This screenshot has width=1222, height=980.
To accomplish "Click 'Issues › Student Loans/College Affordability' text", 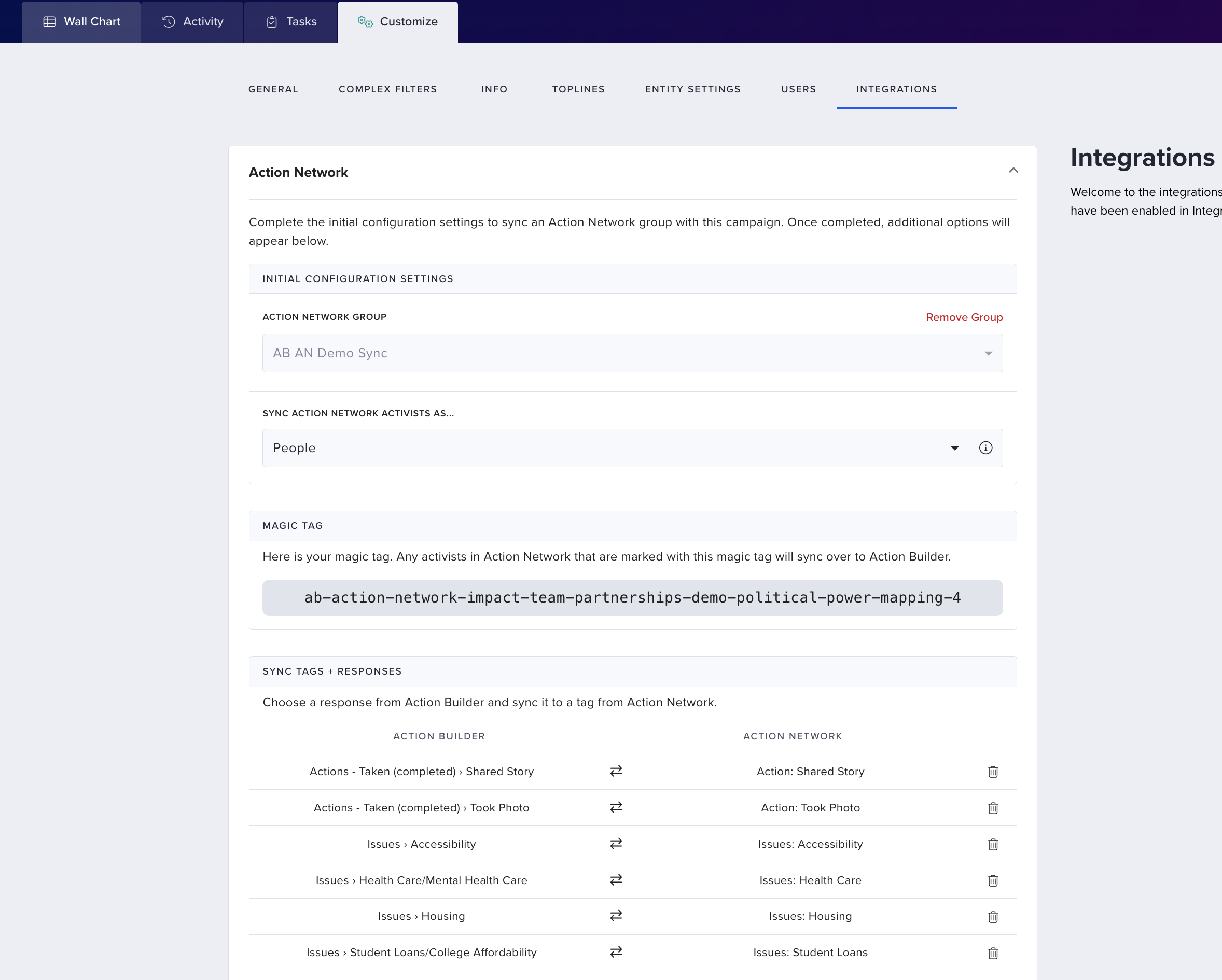I will tap(422, 952).
